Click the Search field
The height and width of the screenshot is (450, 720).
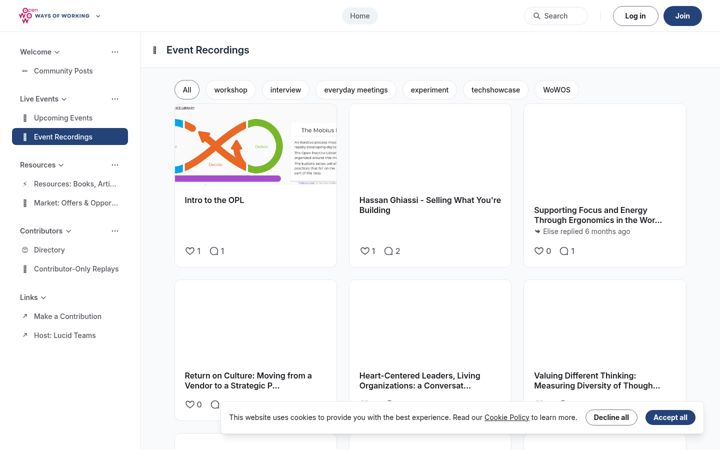(x=556, y=16)
